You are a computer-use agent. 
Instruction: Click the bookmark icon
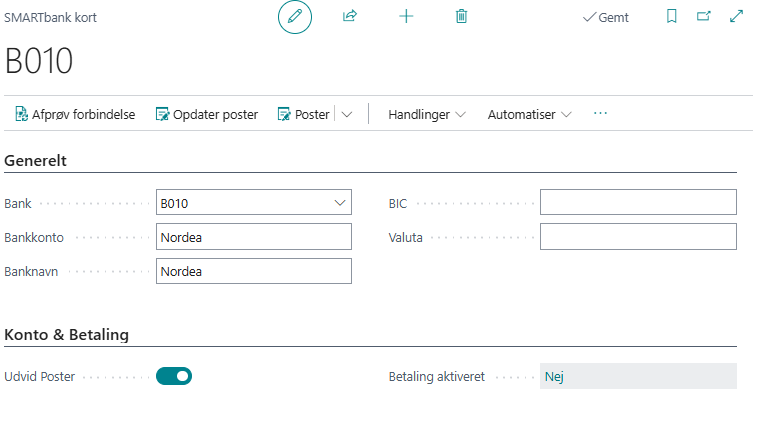[672, 17]
